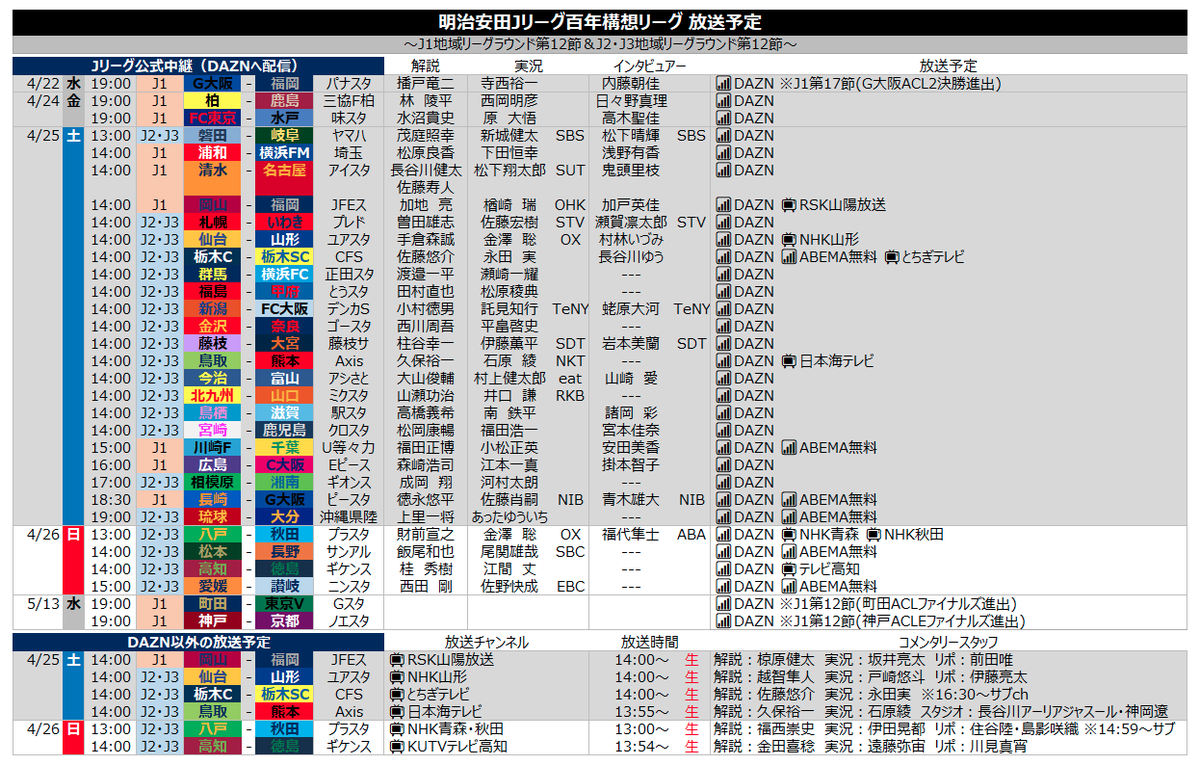1200x765 pixels.
Task: Click the 18:30 kickoff time cell
Action: point(110,499)
